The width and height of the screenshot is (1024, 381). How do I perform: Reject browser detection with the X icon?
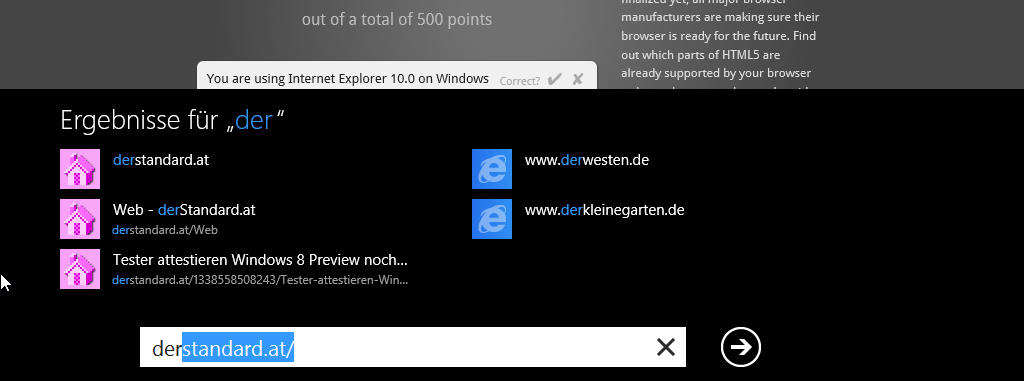point(577,80)
